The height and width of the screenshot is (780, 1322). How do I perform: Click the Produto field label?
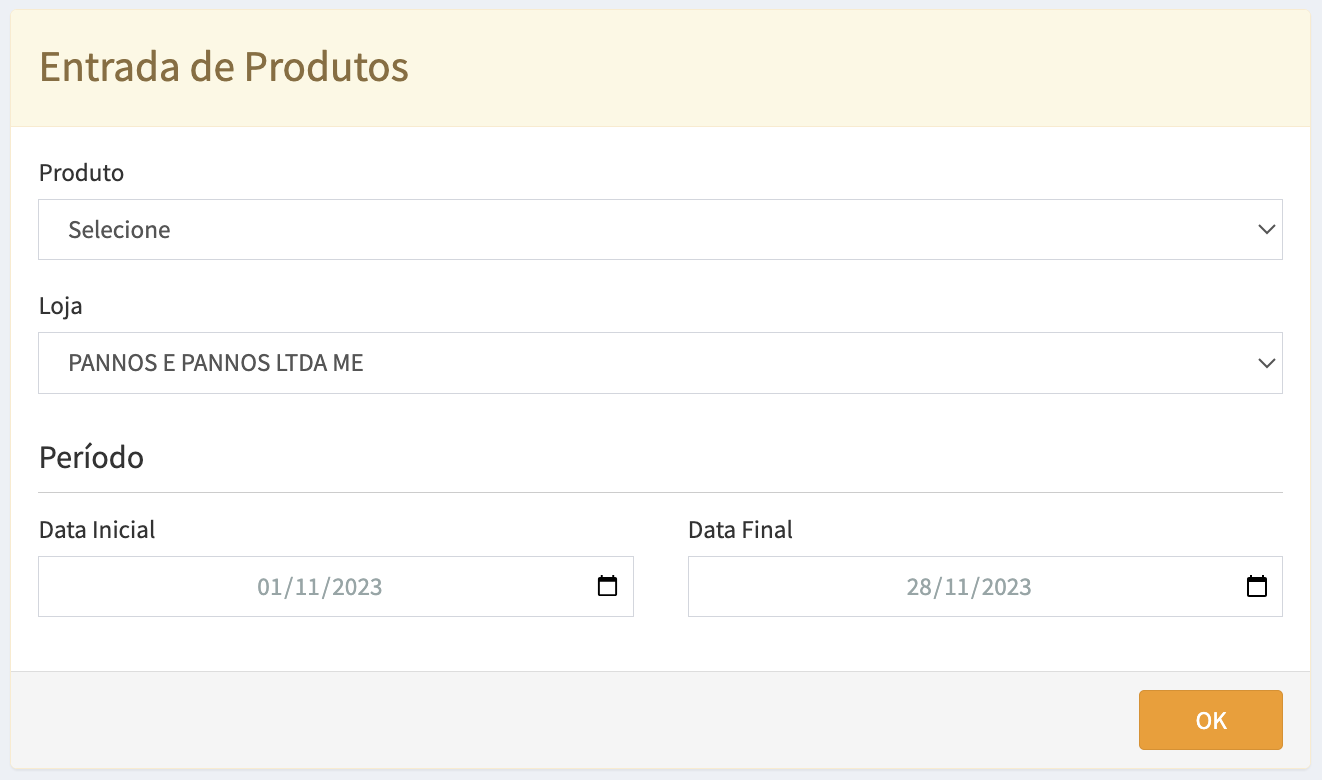pyautogui.click(x=81, y=173)
